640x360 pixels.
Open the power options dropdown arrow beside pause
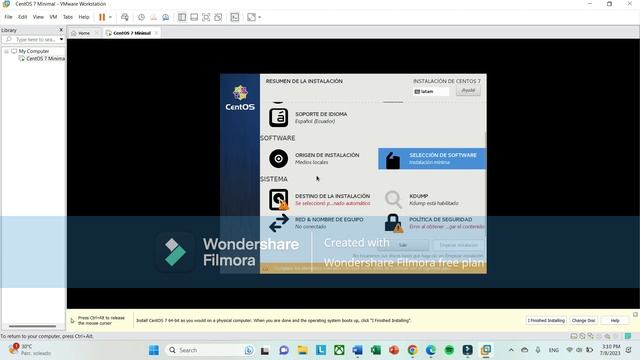(110, 17)
